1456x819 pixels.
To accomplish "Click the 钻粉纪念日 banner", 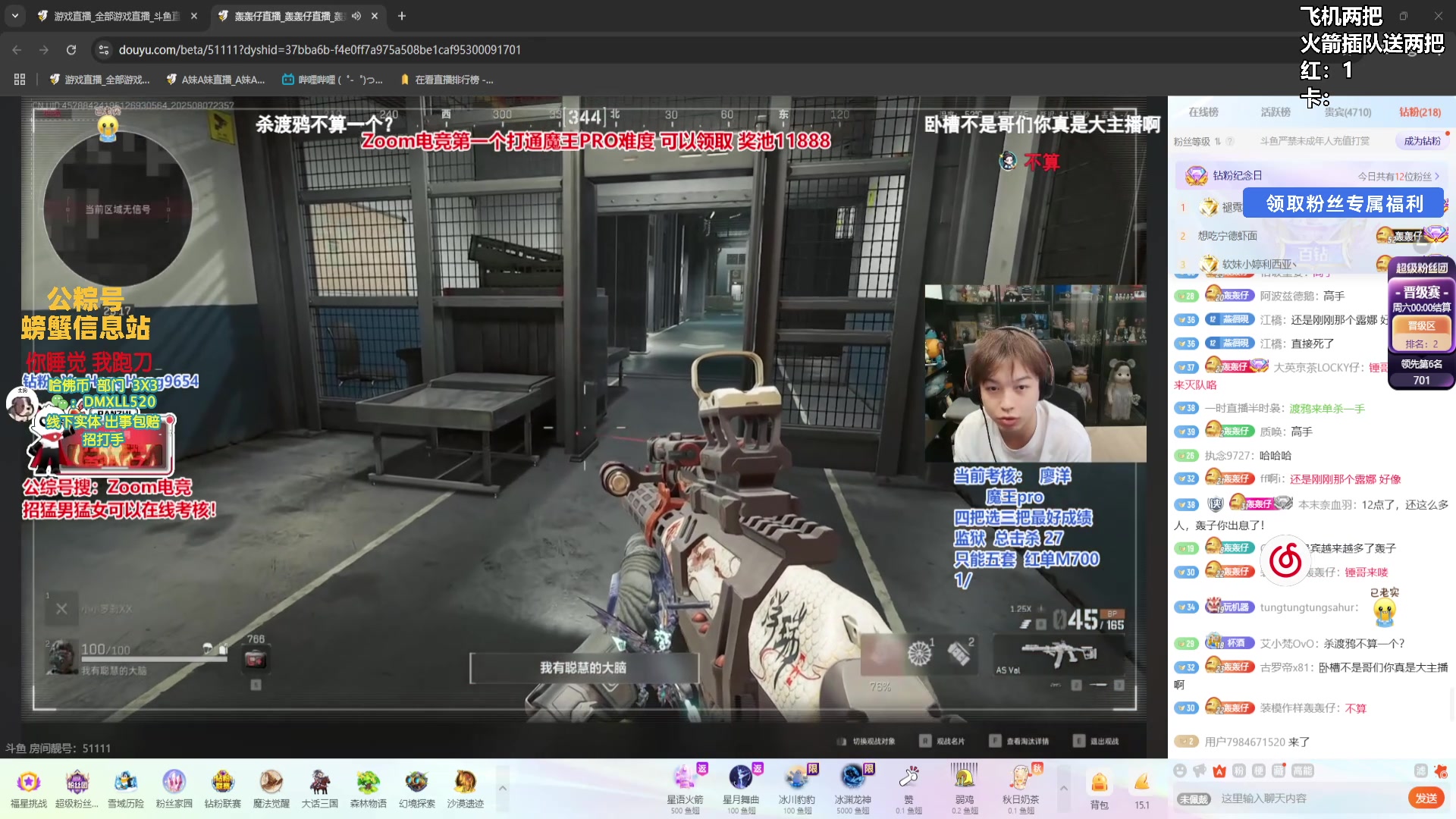I will click(x=1312, y=176).
